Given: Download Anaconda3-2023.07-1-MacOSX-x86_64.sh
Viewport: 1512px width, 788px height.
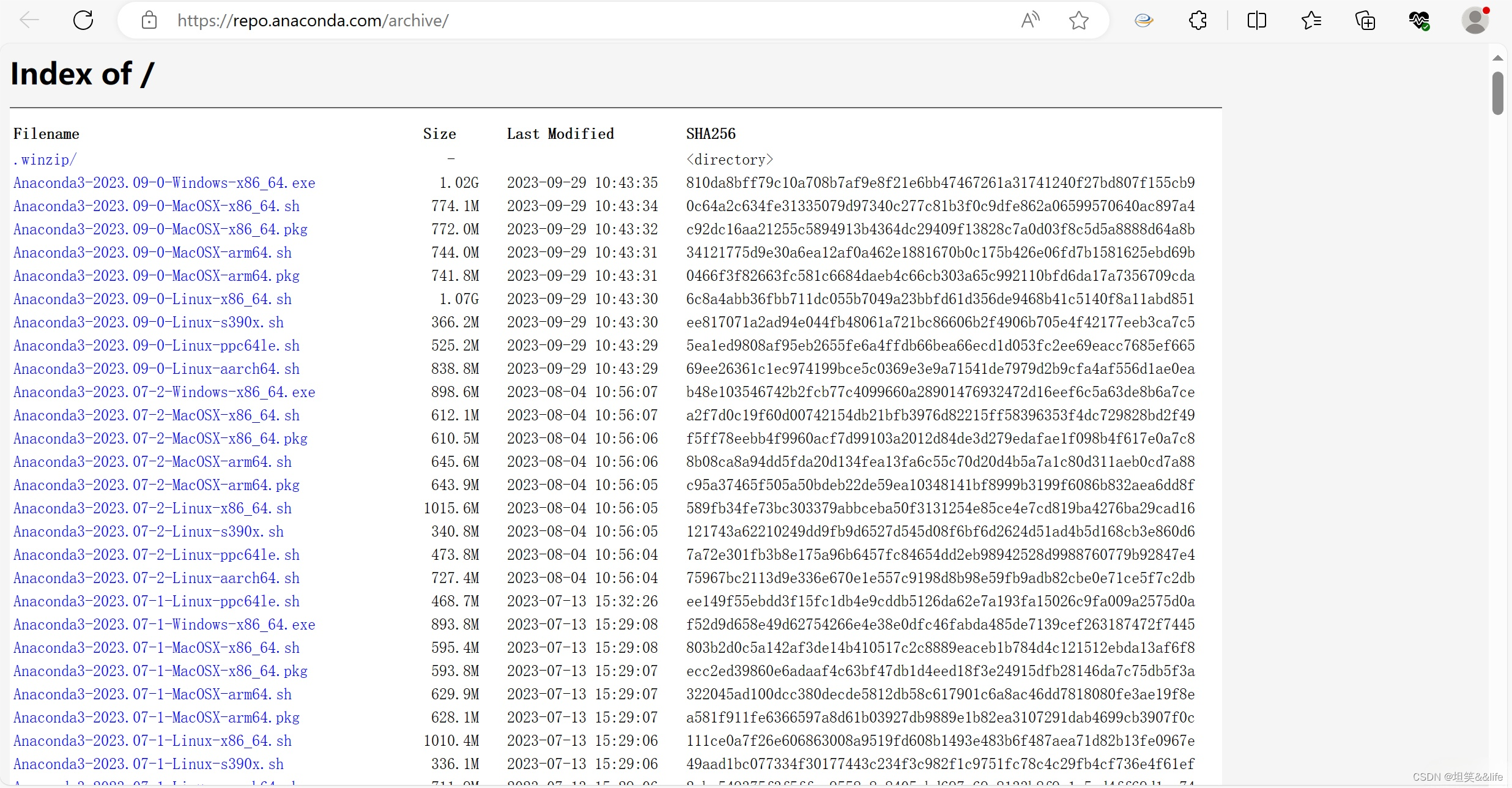Looking at the screenshot, I should point(156,648).
